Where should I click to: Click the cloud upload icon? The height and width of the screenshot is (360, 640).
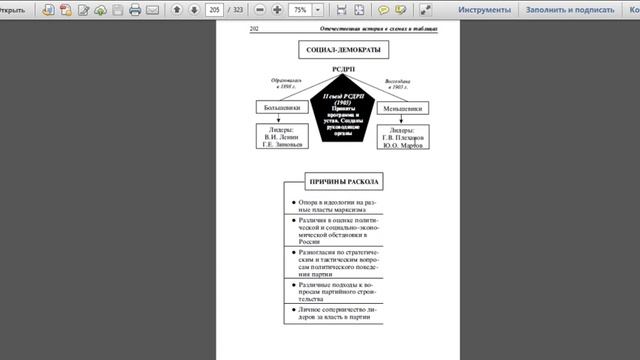point(100,10)
